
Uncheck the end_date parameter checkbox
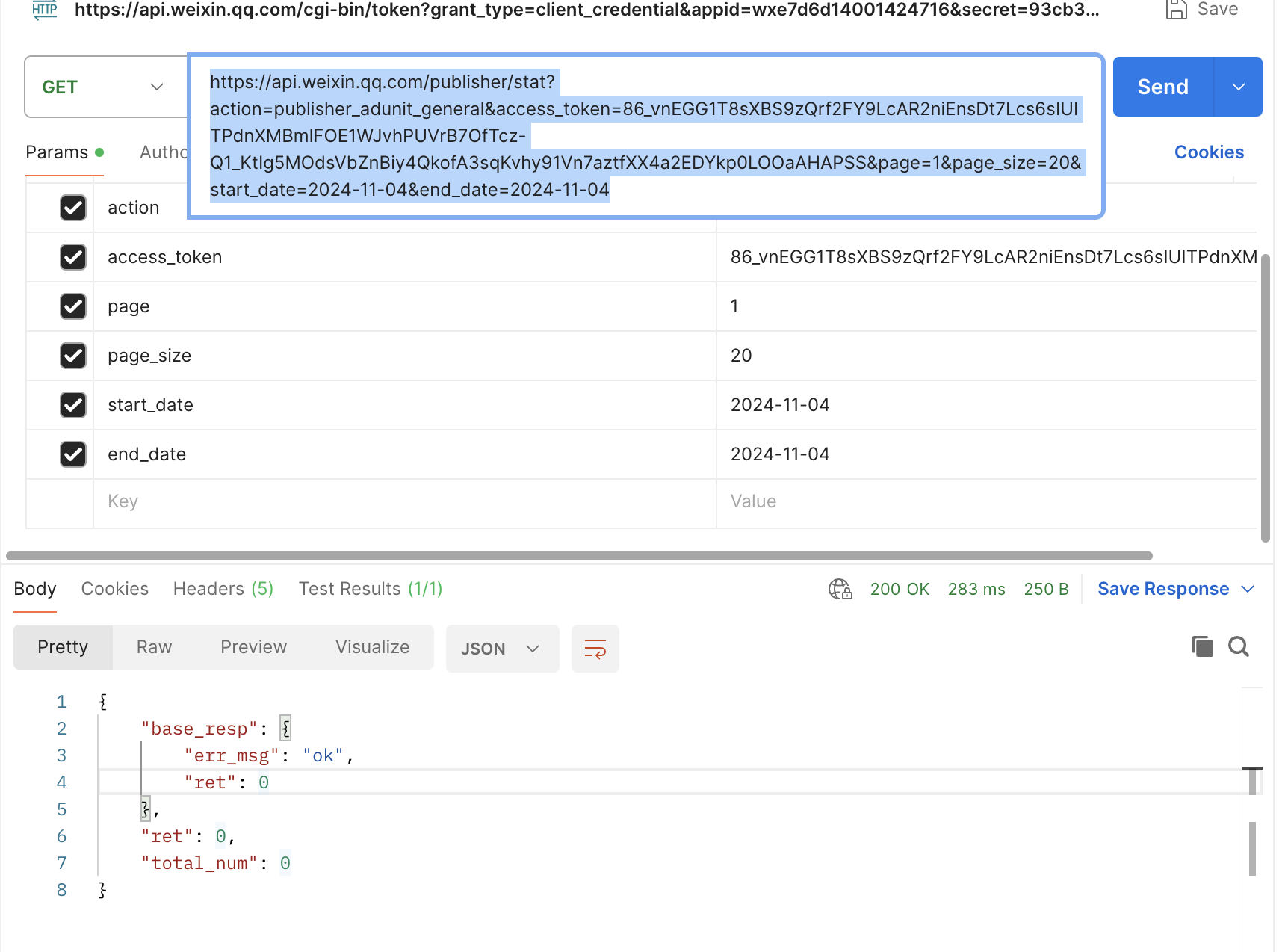click(73, 454)
